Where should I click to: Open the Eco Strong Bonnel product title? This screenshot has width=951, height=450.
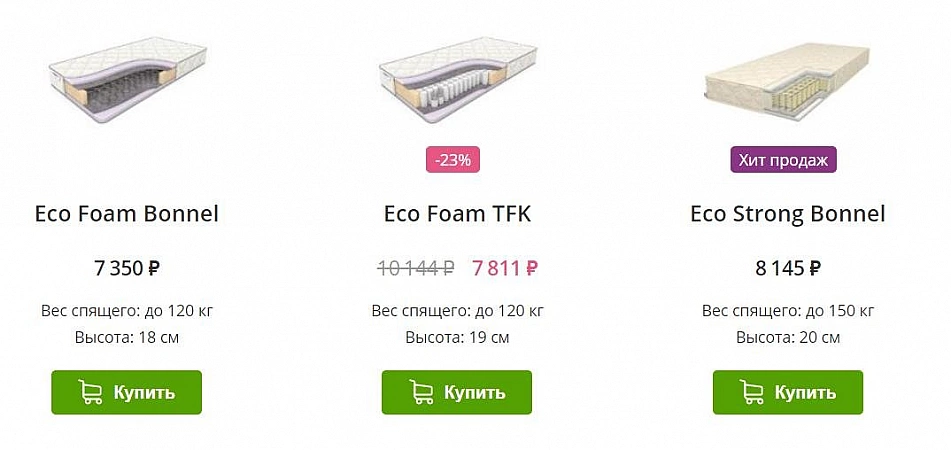788,214
